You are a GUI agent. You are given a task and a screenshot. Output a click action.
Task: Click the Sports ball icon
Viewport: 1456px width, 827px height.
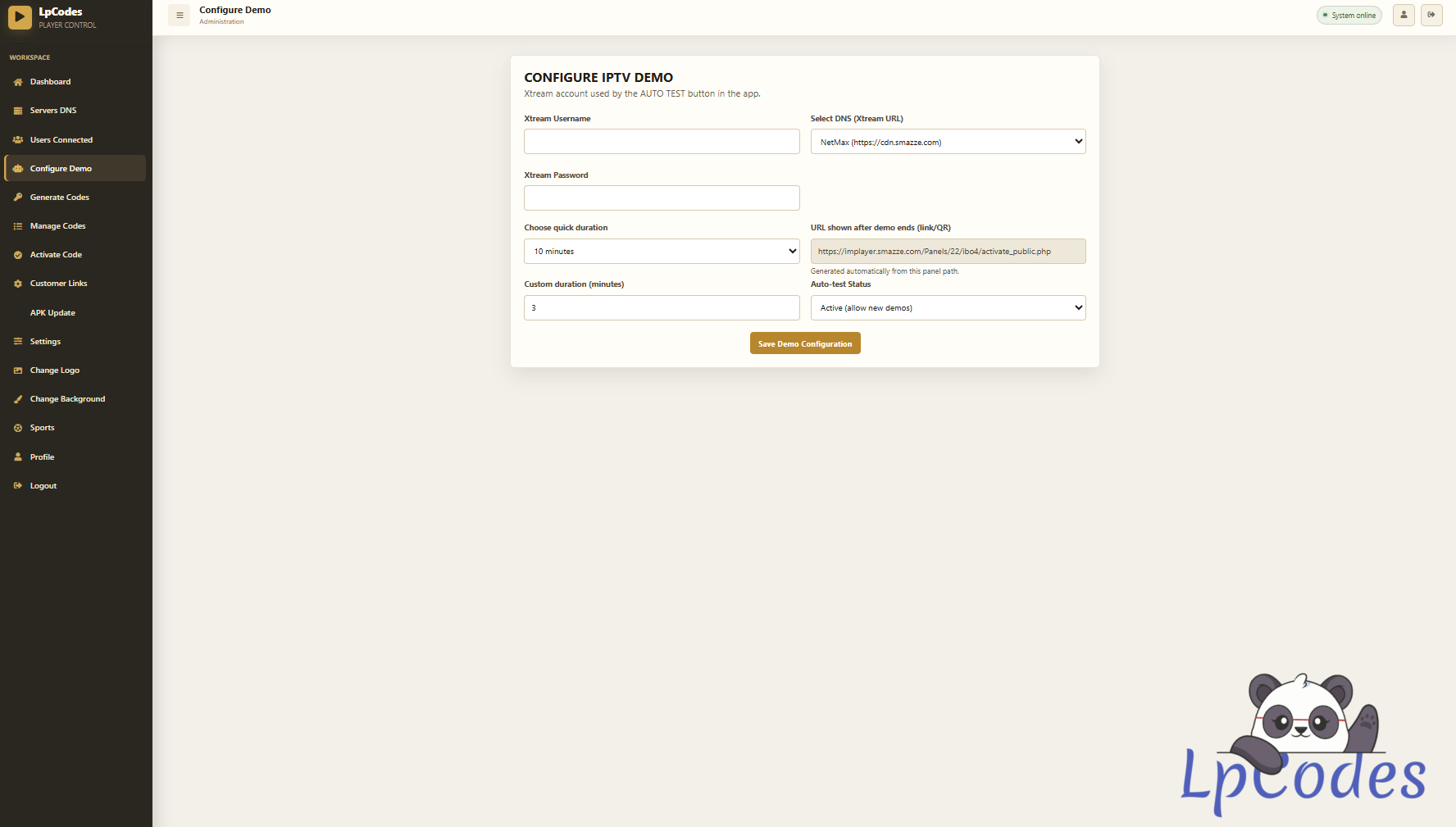click(18, 428)
